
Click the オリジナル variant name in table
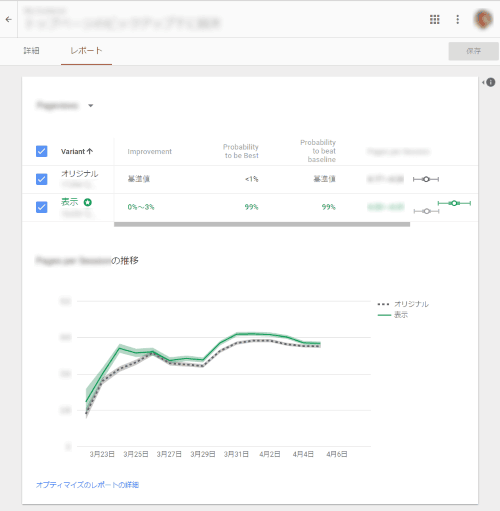point(79,173)
